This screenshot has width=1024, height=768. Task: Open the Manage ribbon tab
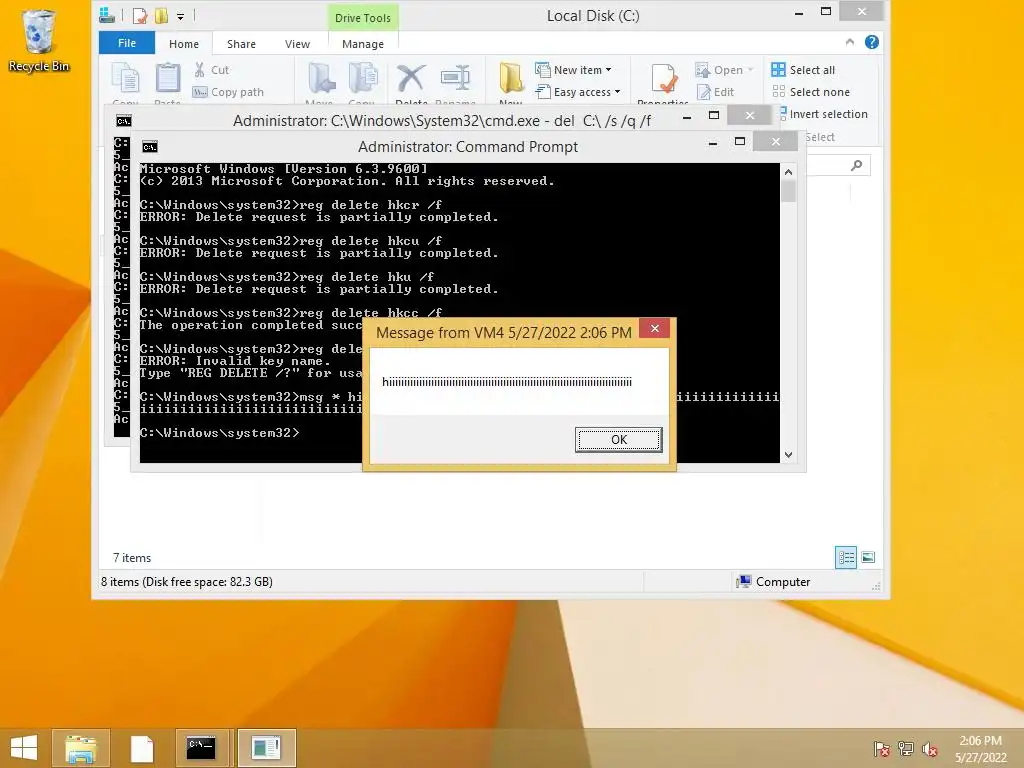[x=362, y=44]
